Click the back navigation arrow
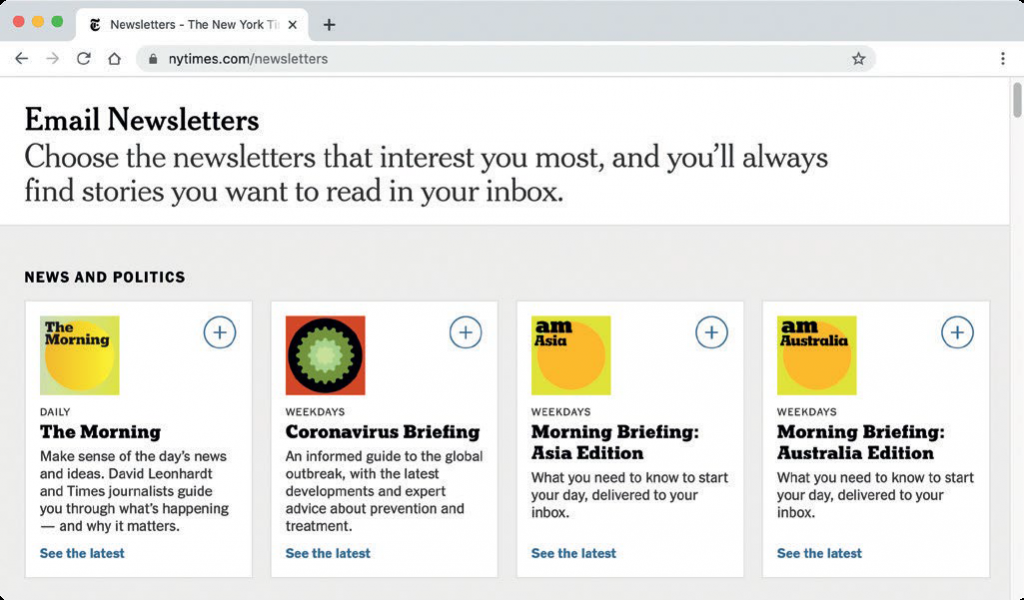 point(21,58)
